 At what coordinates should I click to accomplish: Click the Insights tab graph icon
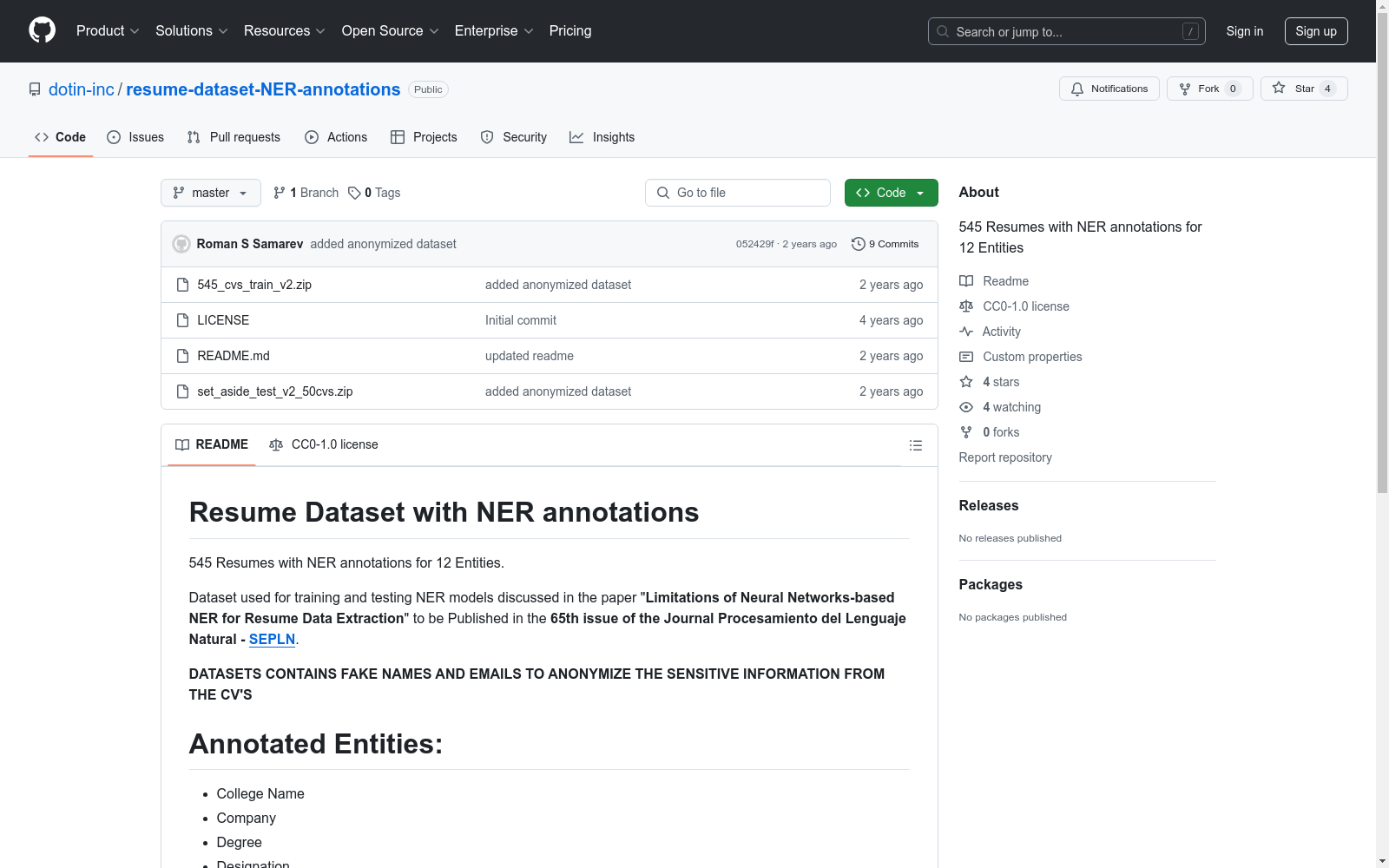(x=576, y=137)
